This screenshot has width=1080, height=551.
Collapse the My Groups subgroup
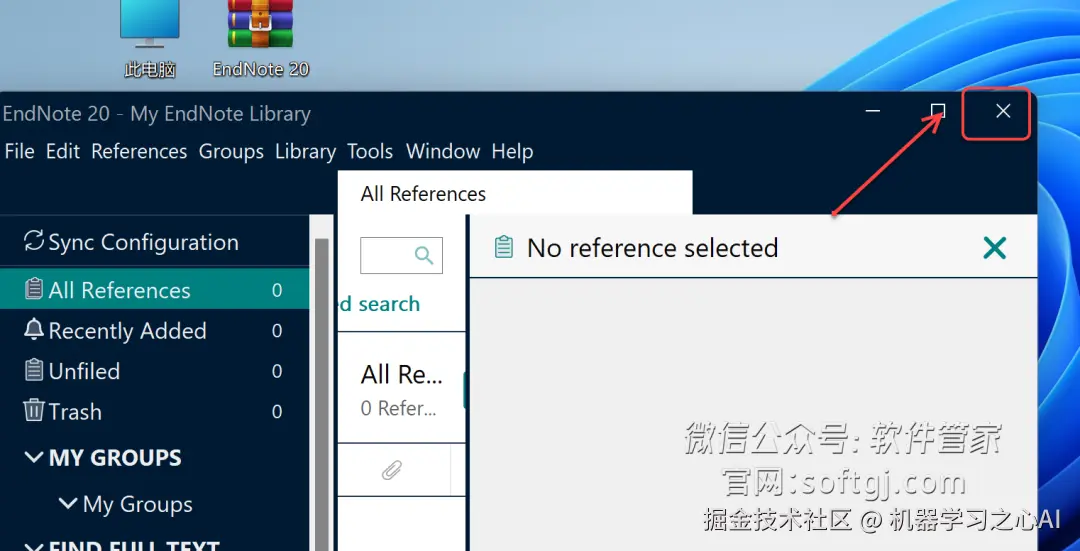click(x=68, y=503)
